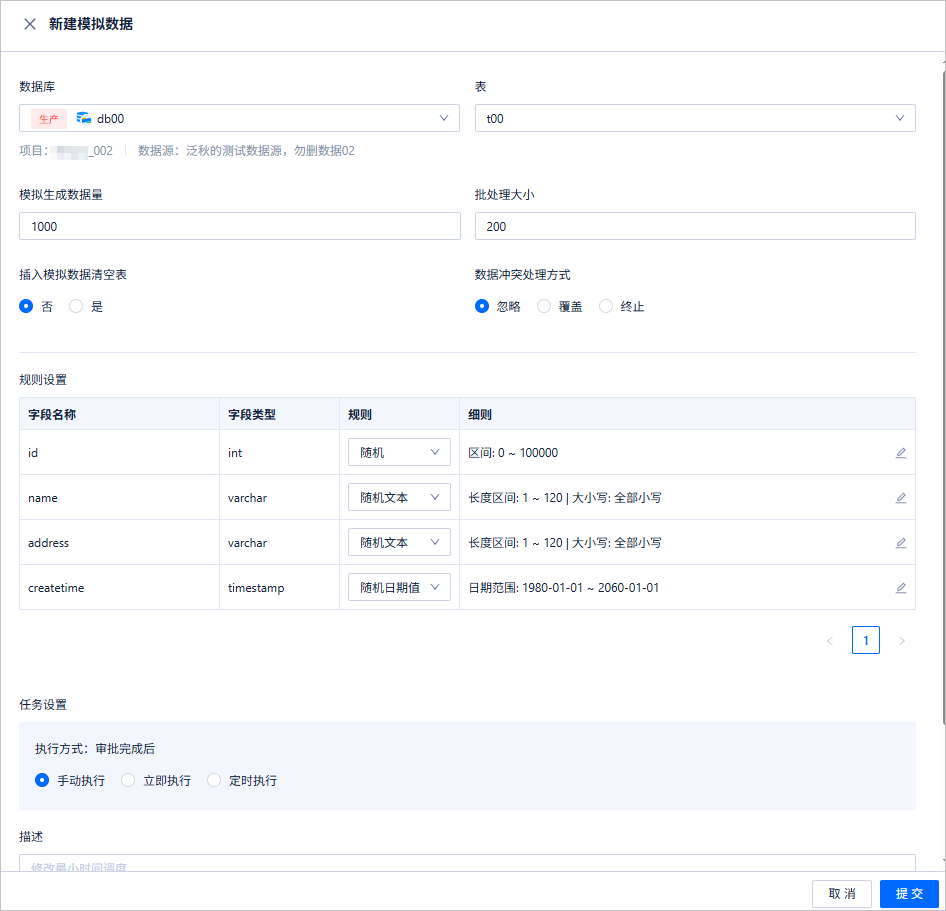The image size is (946, 911).
Task: Click the db00 database icon
Action: tap(83, 118)
